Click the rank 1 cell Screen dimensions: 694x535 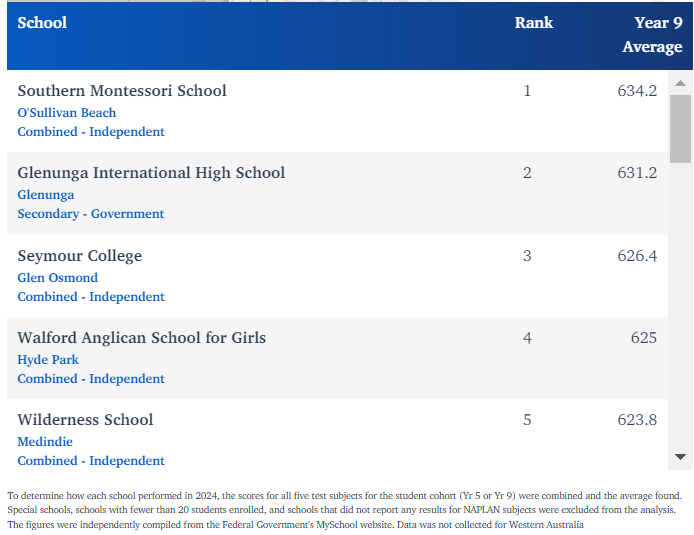(x=527, y=91)
